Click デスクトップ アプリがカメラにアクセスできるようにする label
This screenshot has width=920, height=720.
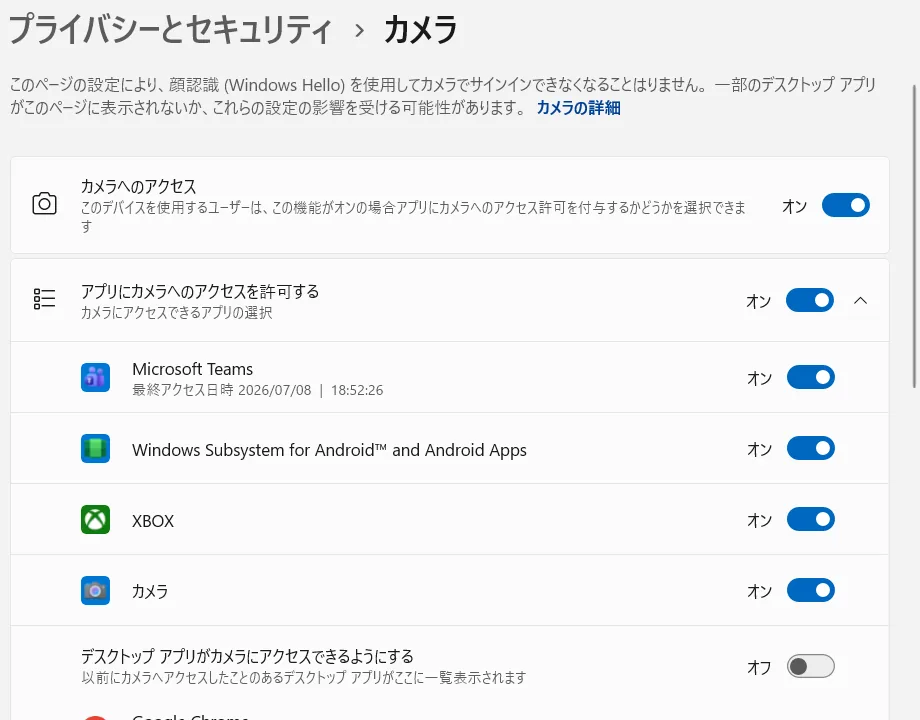coord(247,656)
